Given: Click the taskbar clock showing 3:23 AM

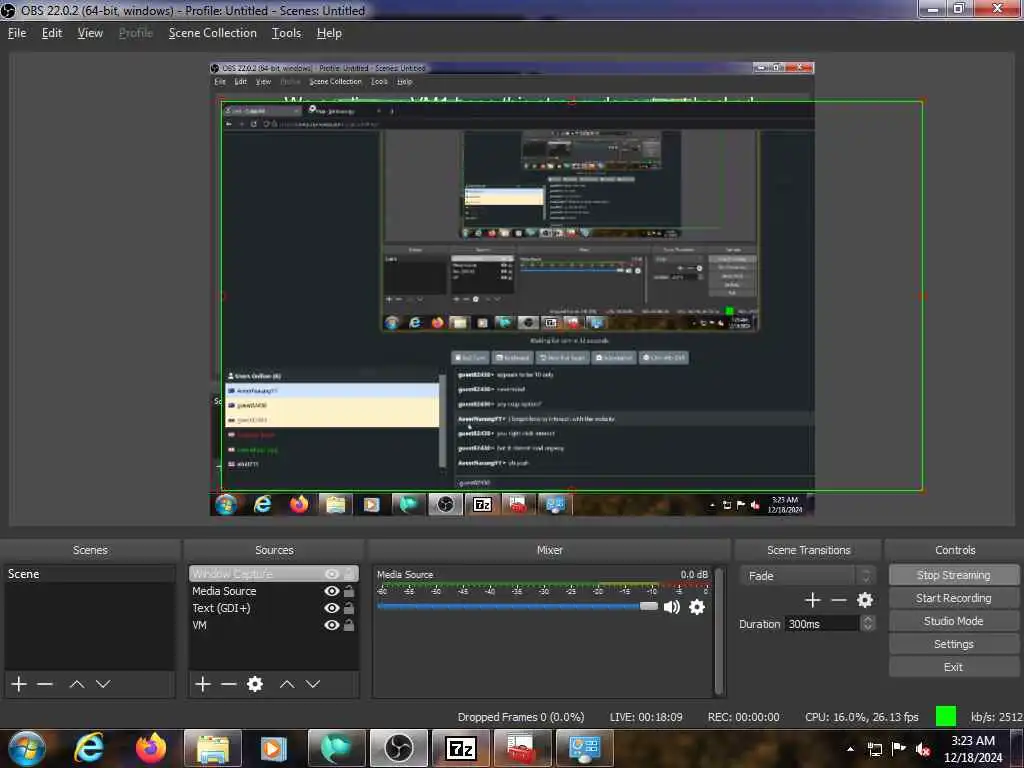Looking at the screenshot, I should (973, 749).
